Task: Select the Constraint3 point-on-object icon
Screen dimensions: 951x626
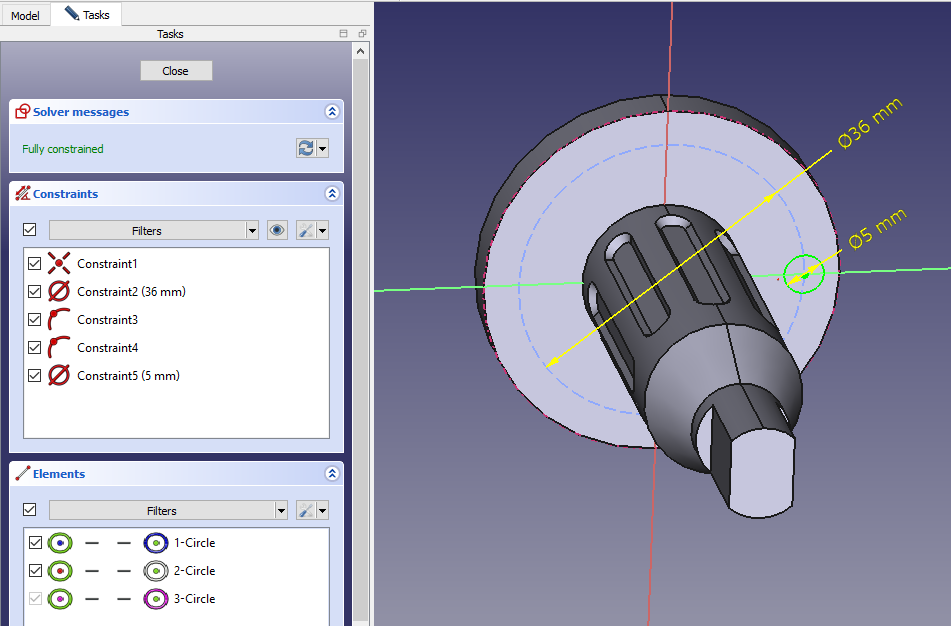Action: (x=59, y=320)
